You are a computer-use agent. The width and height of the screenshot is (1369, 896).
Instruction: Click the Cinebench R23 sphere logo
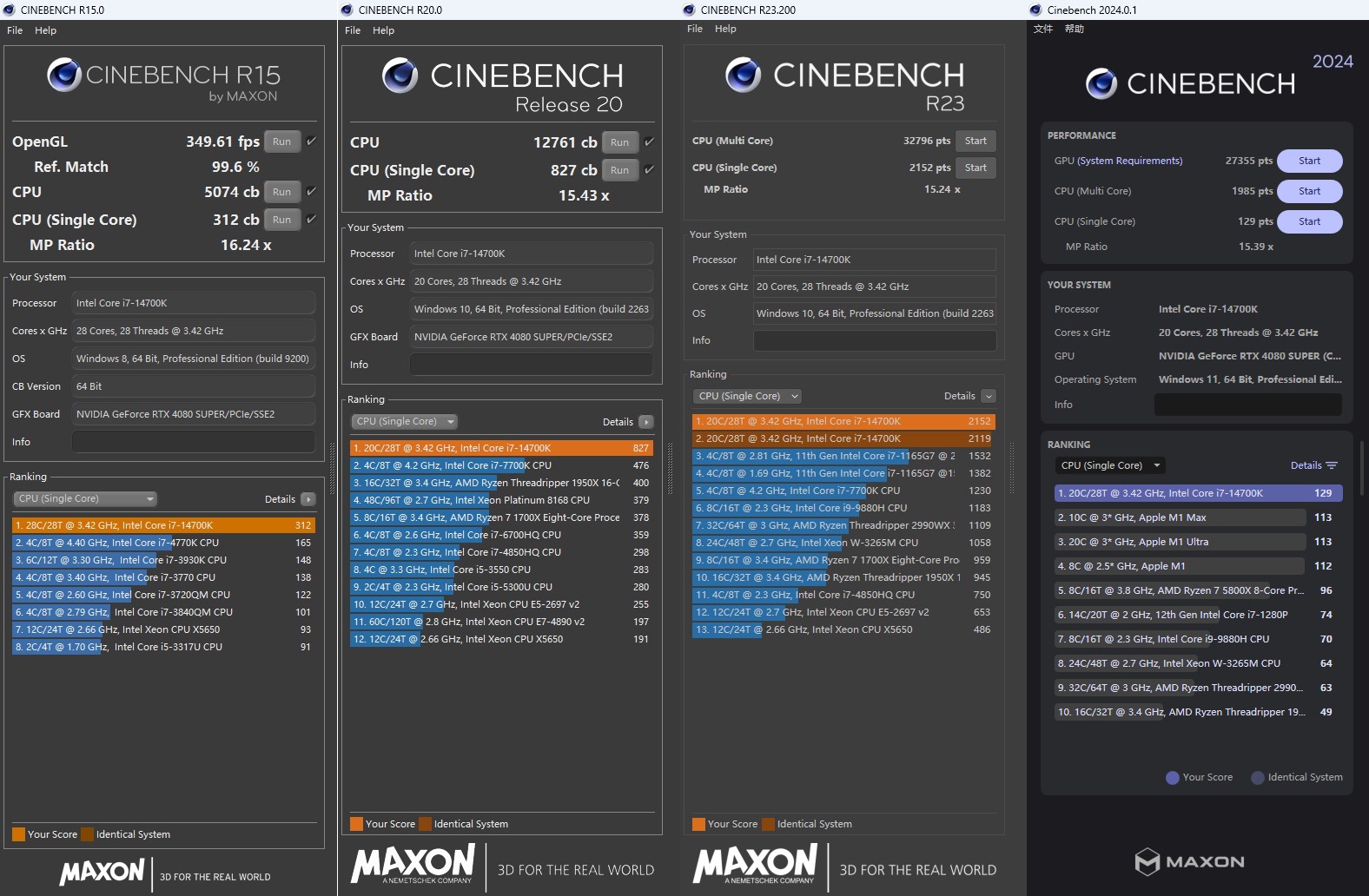744,75
